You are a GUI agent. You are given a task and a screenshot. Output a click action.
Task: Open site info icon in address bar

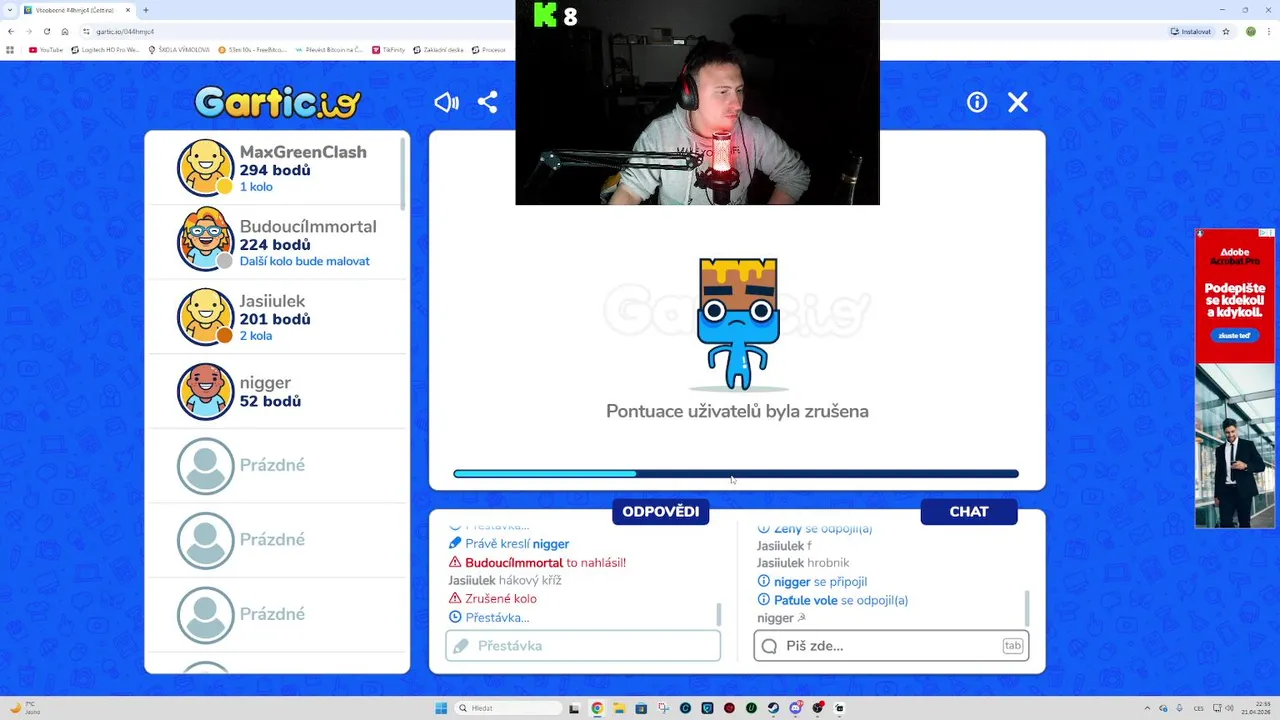(x=87, y=32)
